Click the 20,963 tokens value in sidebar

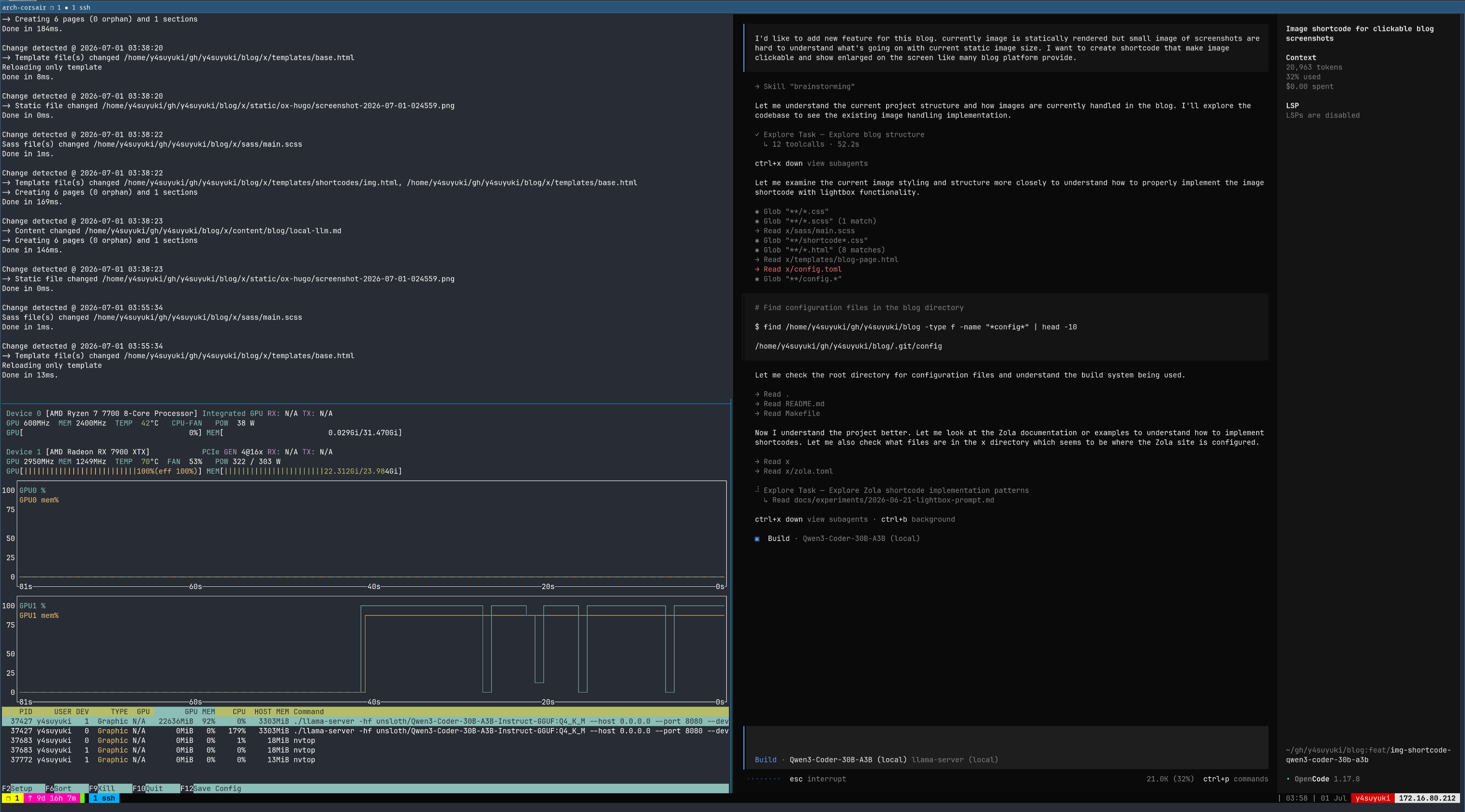click(x=1314, y=67)
